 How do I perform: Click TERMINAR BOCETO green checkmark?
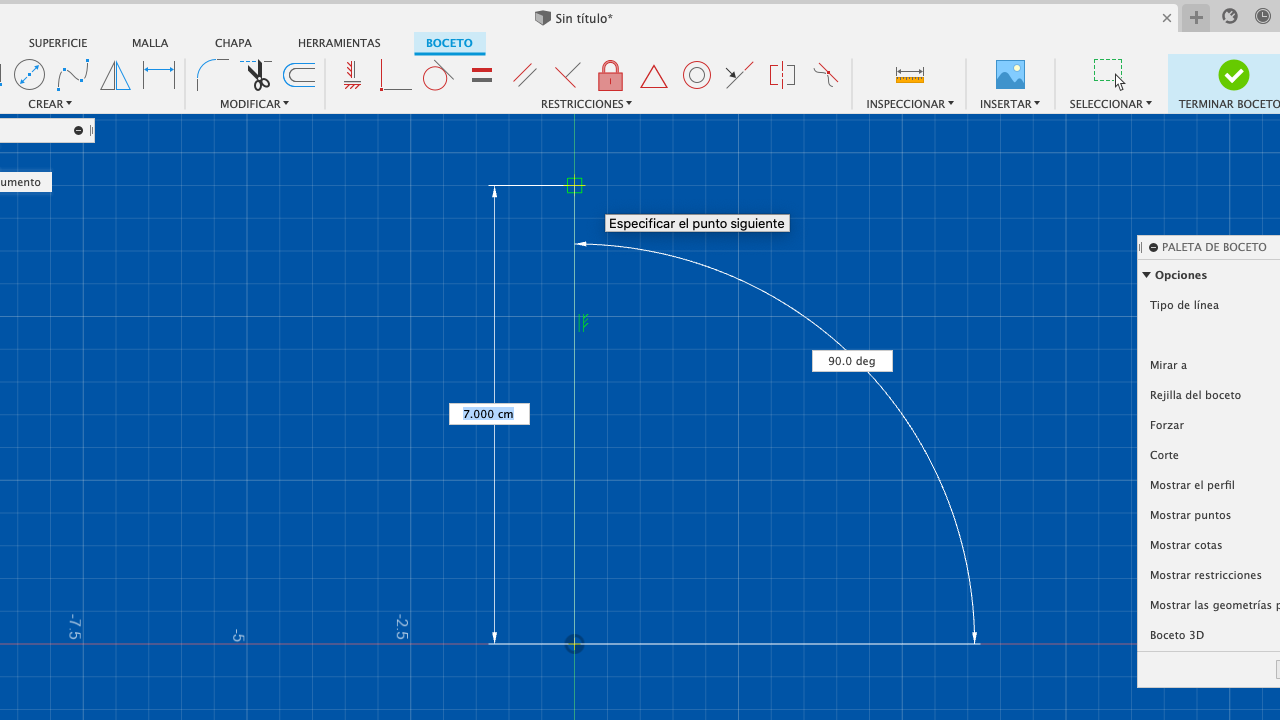point(1233,75)
